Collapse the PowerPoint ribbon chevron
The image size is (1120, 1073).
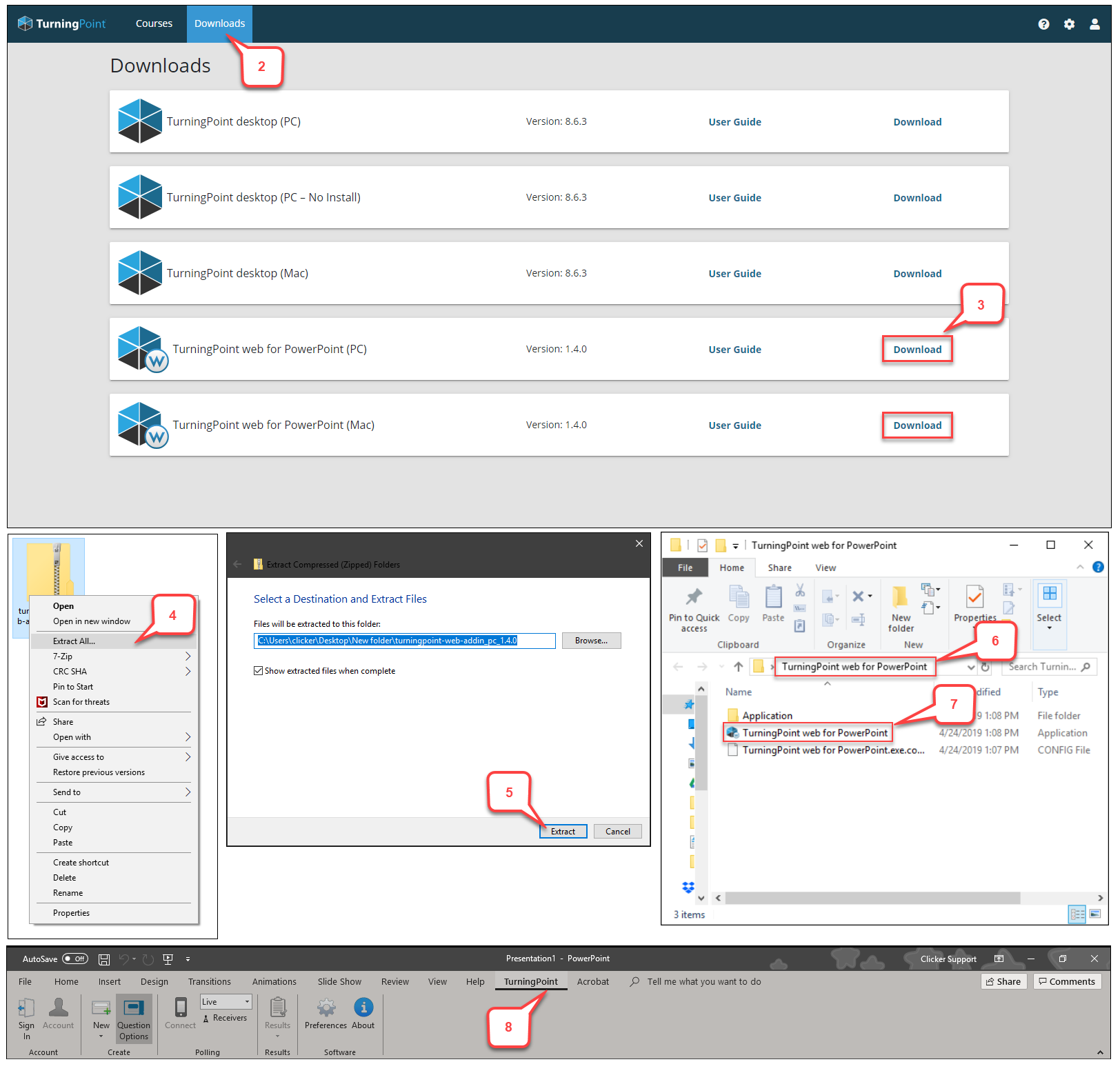pos(1099,1052)
